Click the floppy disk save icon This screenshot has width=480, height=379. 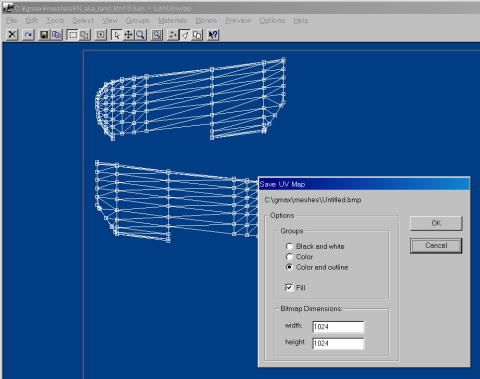44,35
